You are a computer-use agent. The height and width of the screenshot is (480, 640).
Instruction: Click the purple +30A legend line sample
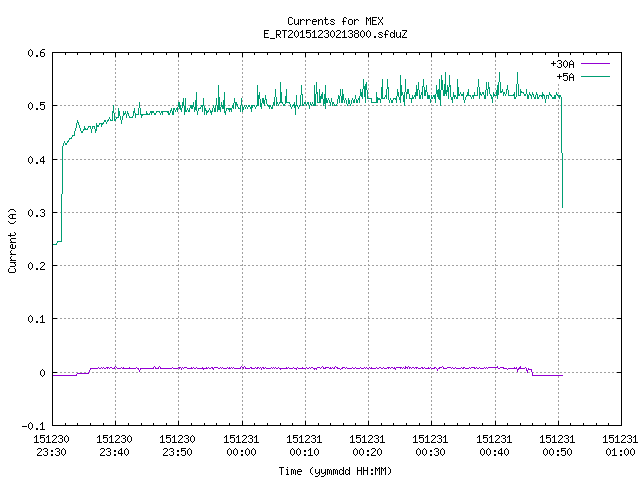pyautogui.click(x=595, y=64)
